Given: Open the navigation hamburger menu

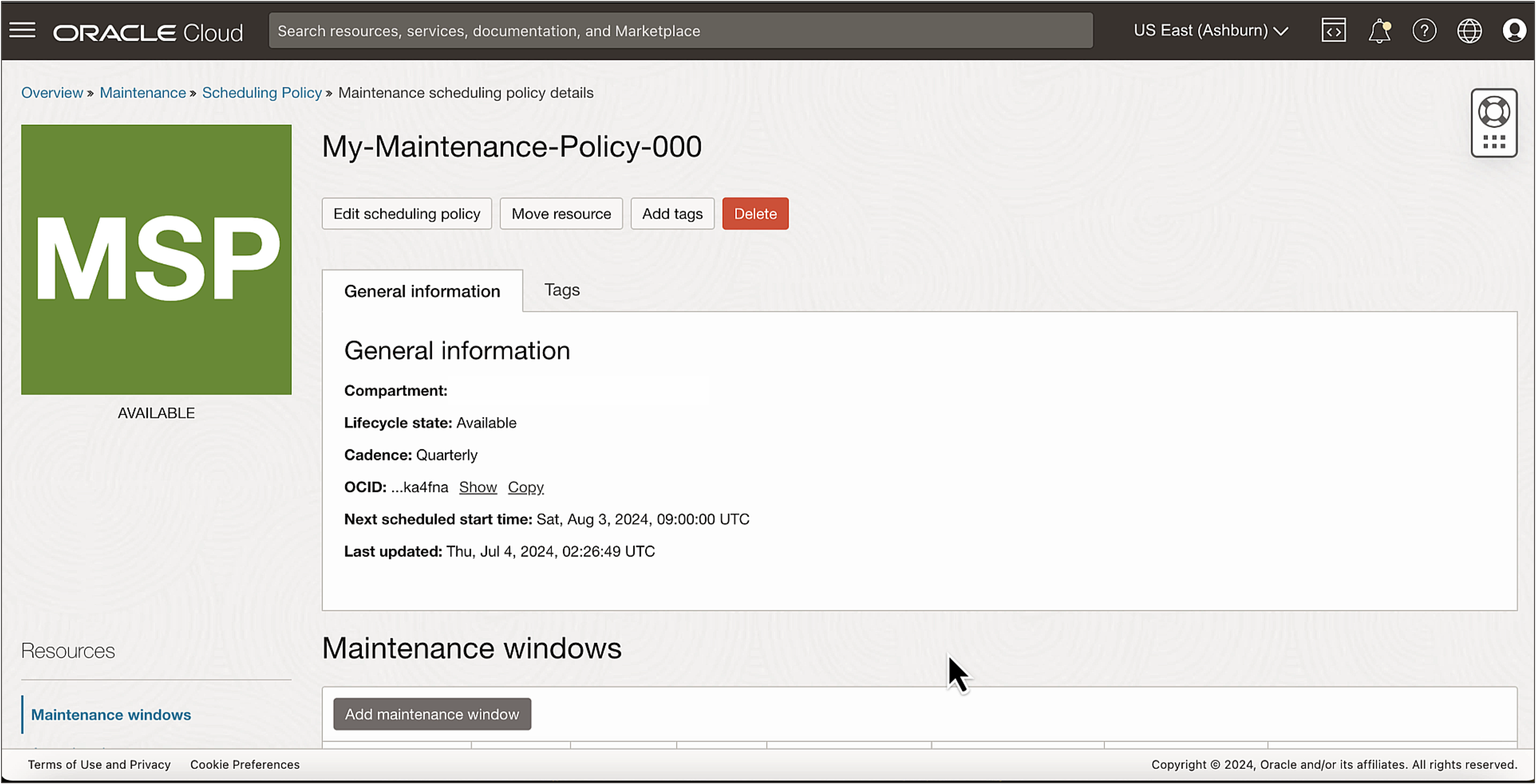Looking at the screenshot, I should (22, 30).
